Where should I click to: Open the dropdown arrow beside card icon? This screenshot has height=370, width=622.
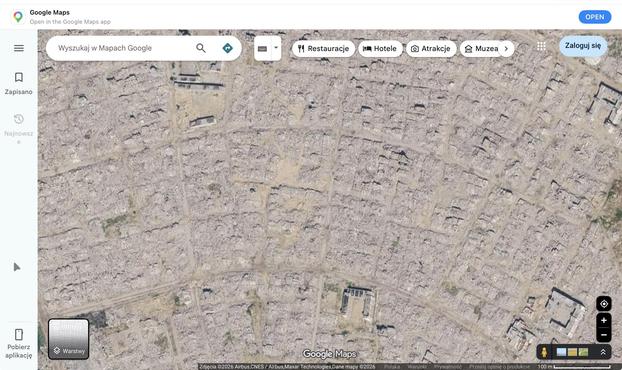click(x=276, y=48)
